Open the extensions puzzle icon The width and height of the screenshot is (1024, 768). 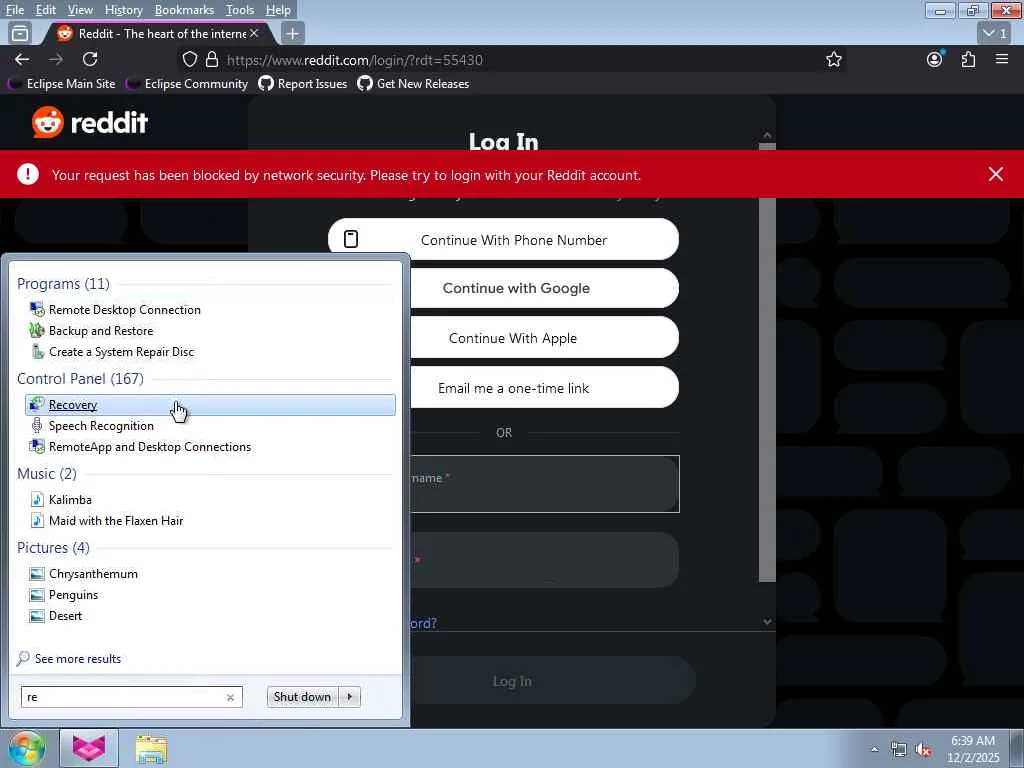pyautogui.click(x=968, y=59)
